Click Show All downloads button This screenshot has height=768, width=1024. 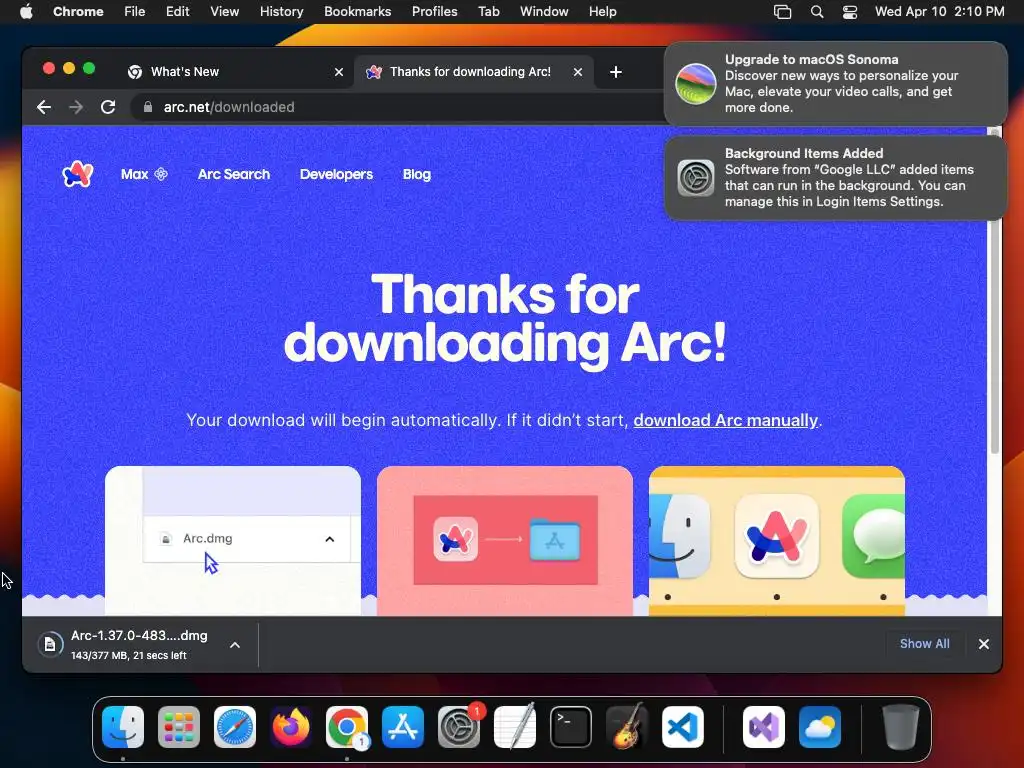click(x=924, y=644)
